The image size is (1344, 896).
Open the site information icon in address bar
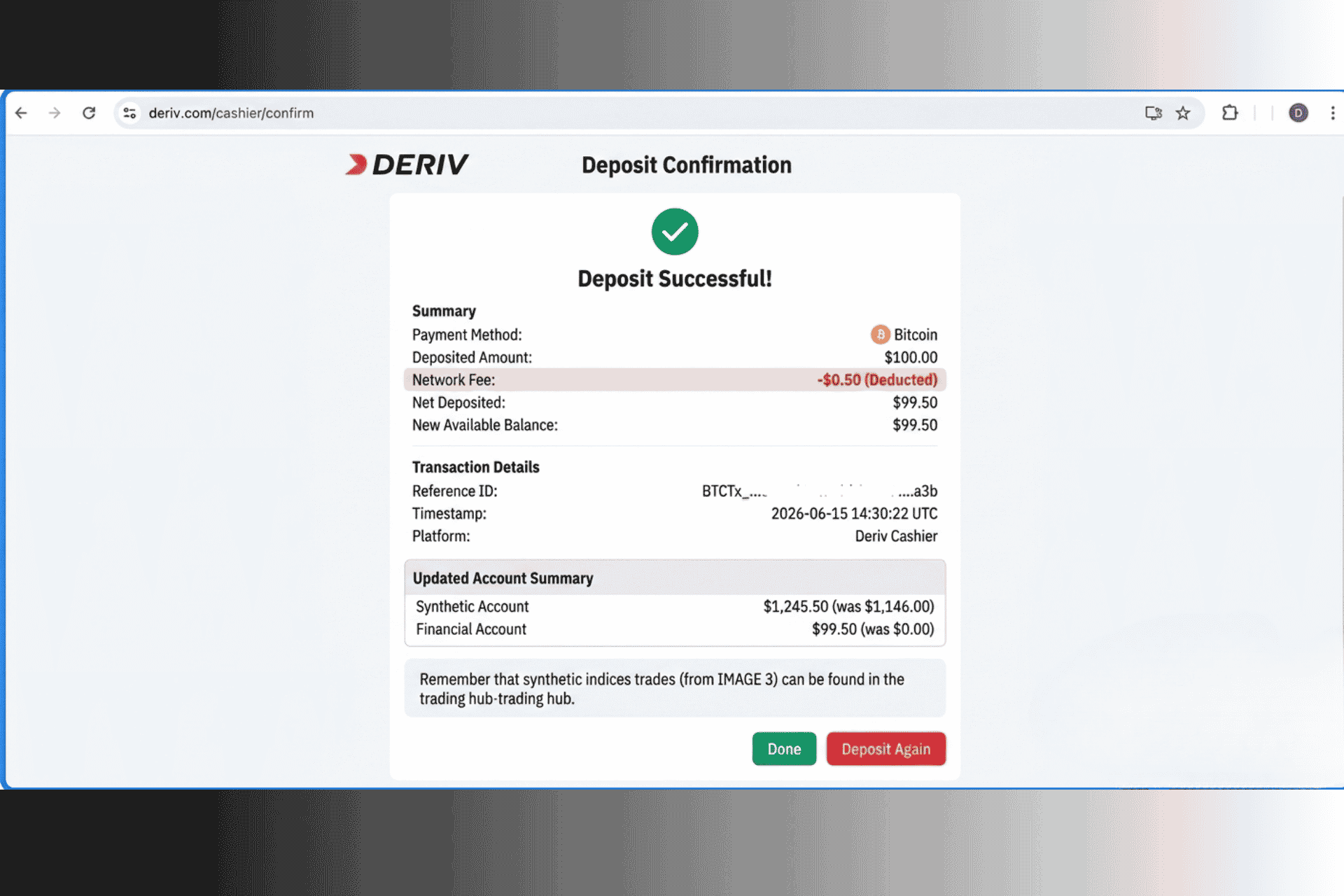click(129, 113)
